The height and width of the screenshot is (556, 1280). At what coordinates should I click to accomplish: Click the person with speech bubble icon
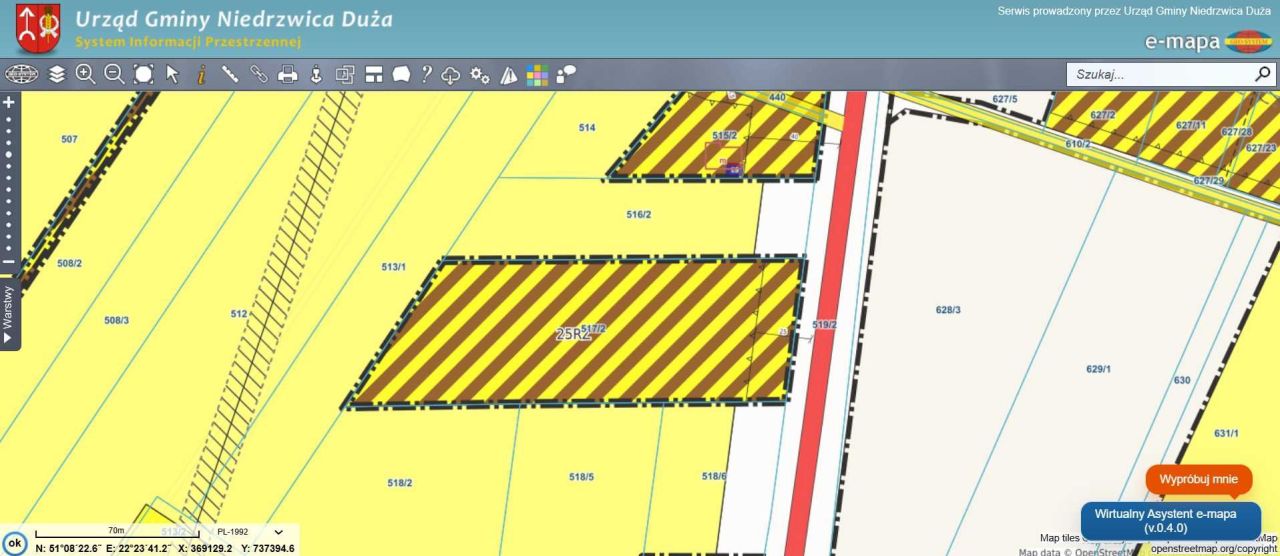point(566,74)
